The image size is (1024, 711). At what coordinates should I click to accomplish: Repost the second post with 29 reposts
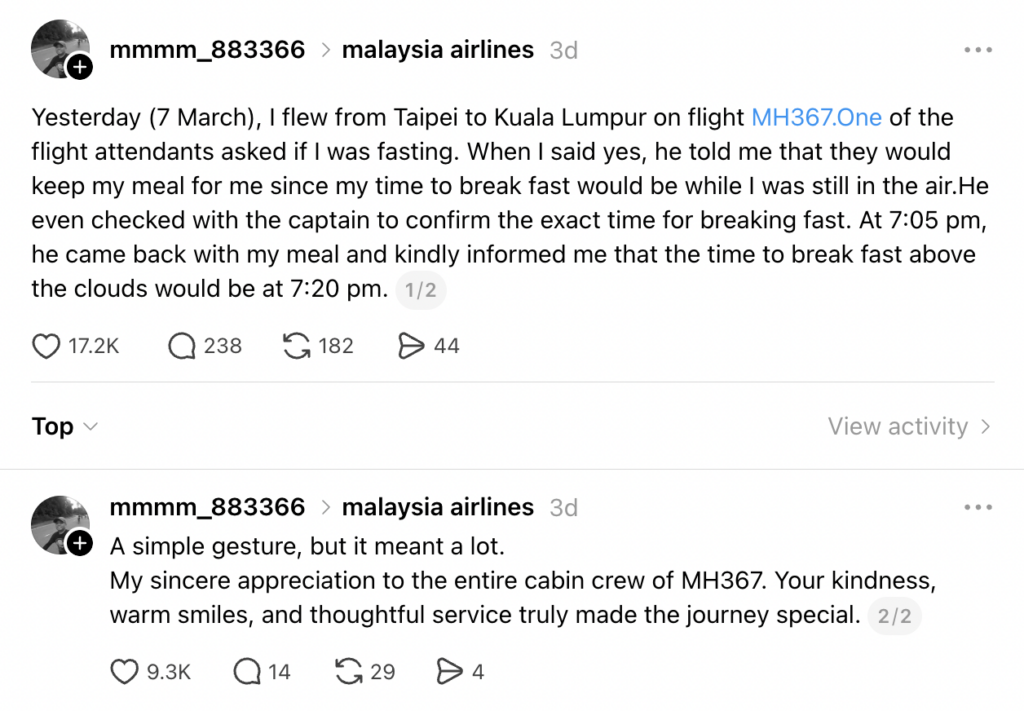(349, 672)
